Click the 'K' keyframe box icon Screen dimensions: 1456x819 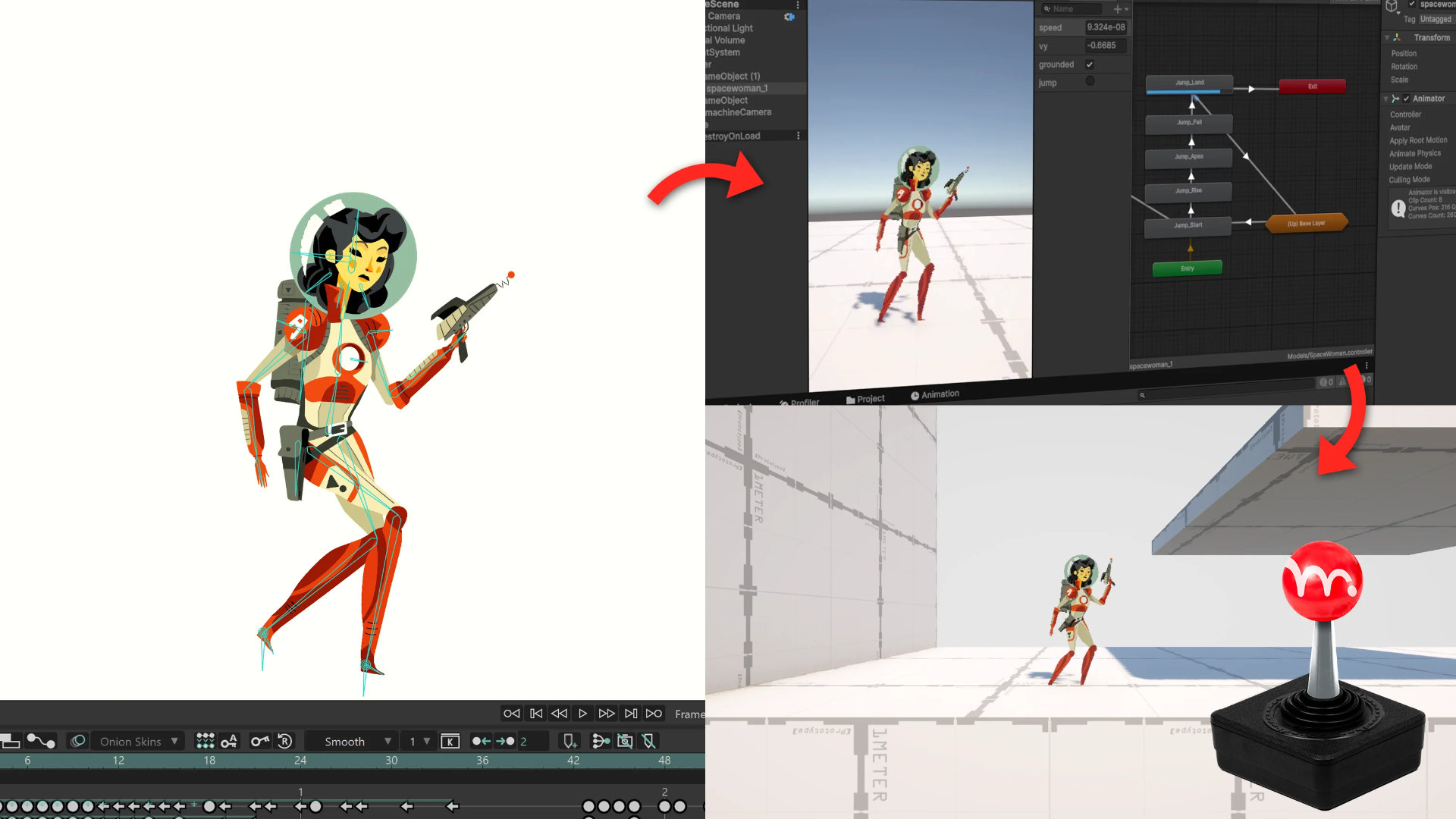click(450, 742)
